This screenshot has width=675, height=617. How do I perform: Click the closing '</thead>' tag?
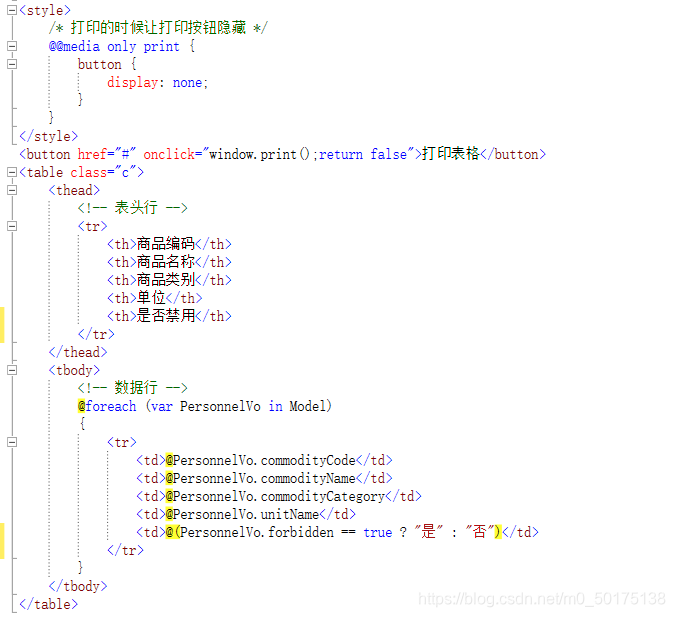click(x=77, y=352)
